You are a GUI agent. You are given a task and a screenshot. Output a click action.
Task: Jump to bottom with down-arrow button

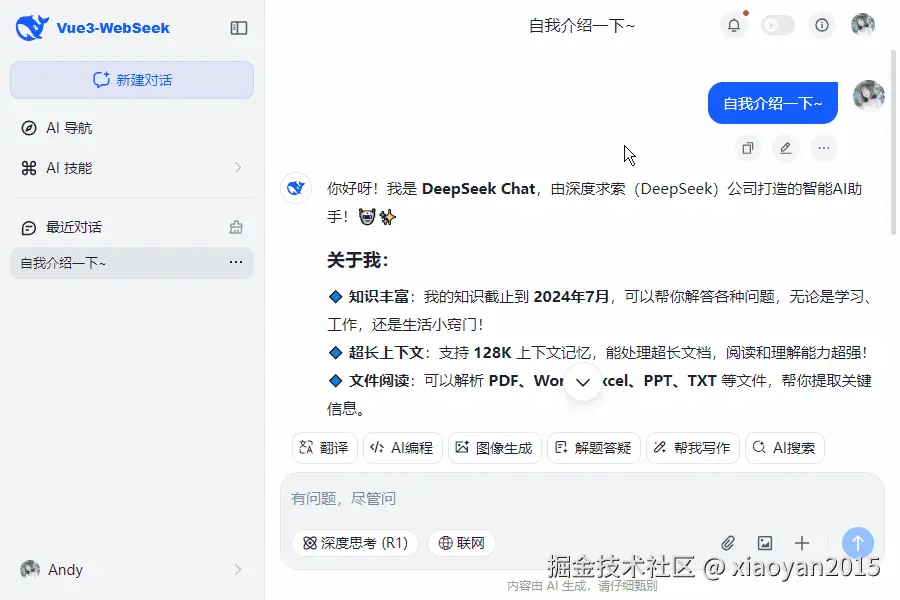coord(583,382)
